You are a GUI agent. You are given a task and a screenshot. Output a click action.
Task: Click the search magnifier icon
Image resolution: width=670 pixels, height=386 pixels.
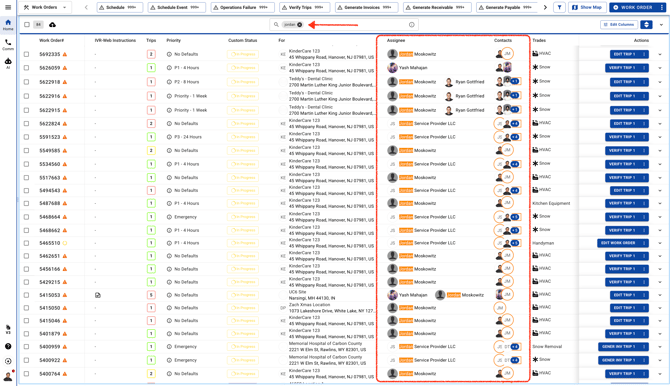pos(276,25)
